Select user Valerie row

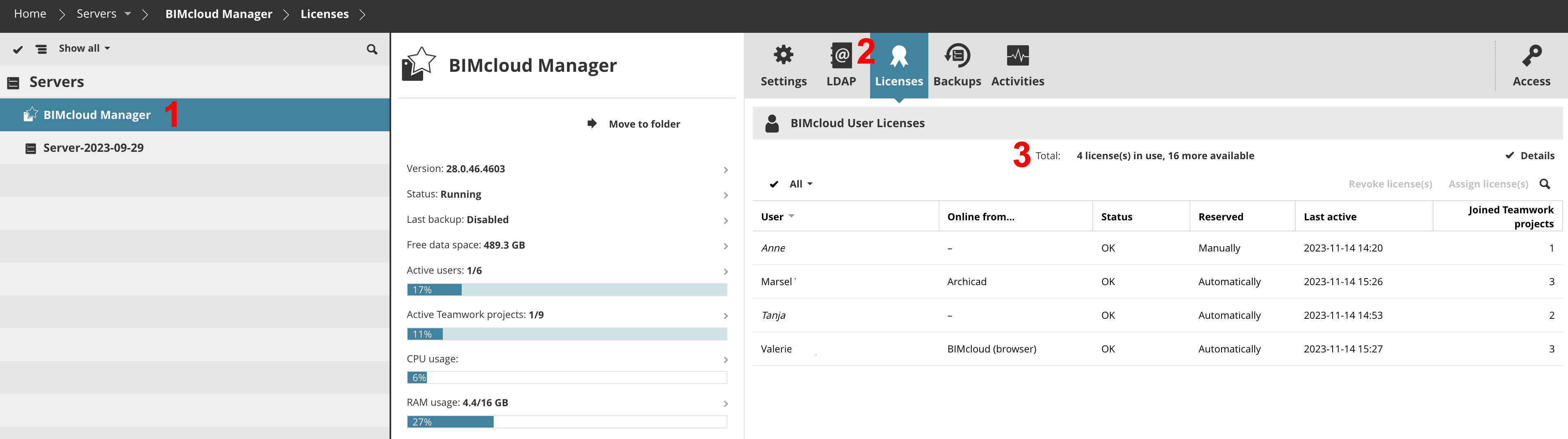point(1157,349)
